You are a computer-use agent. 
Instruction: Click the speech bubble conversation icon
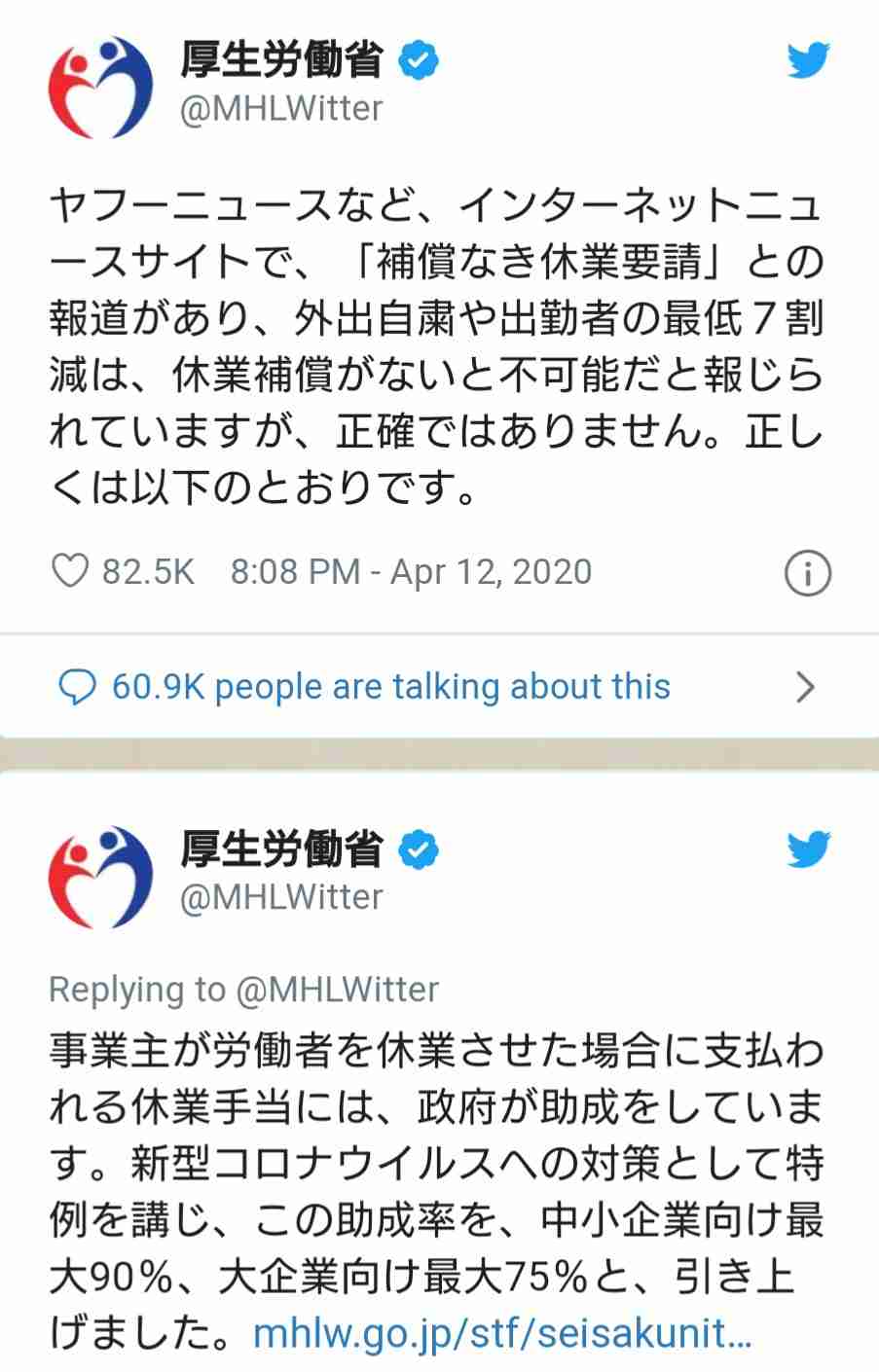tap(77, 688)
